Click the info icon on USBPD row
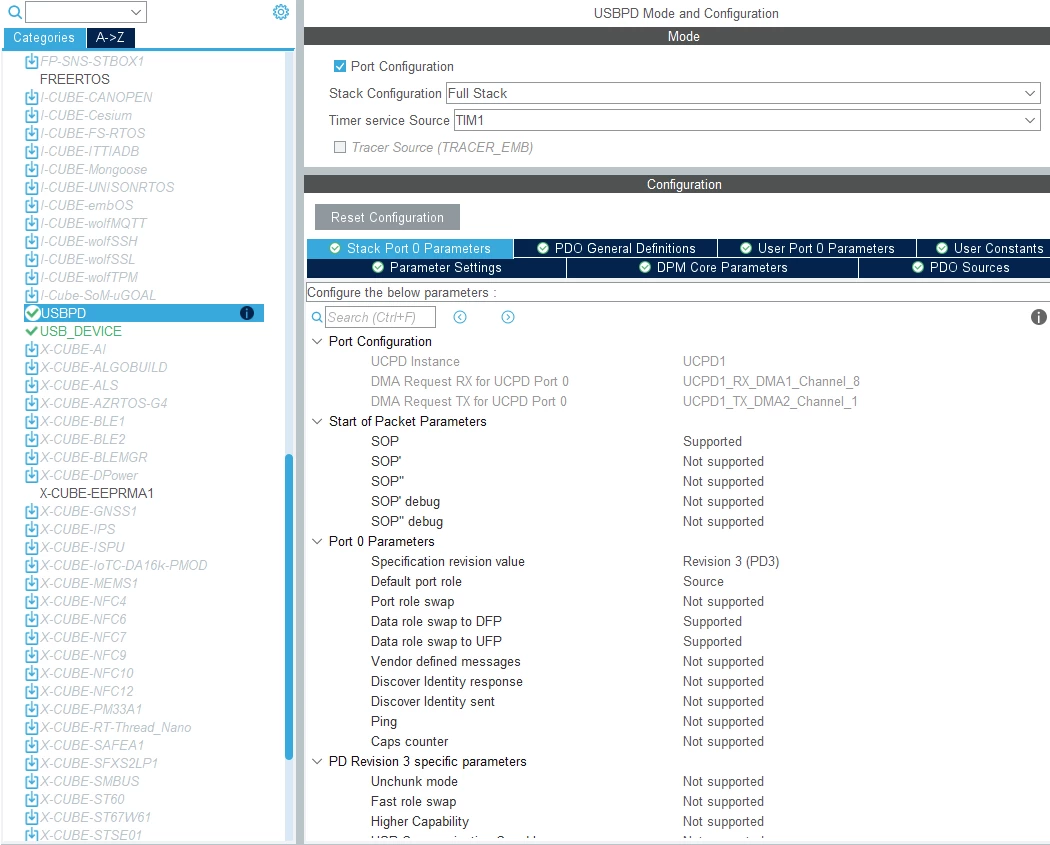Screen dimensions: 1050x845 pyautogui.click(x=246, y=313)
